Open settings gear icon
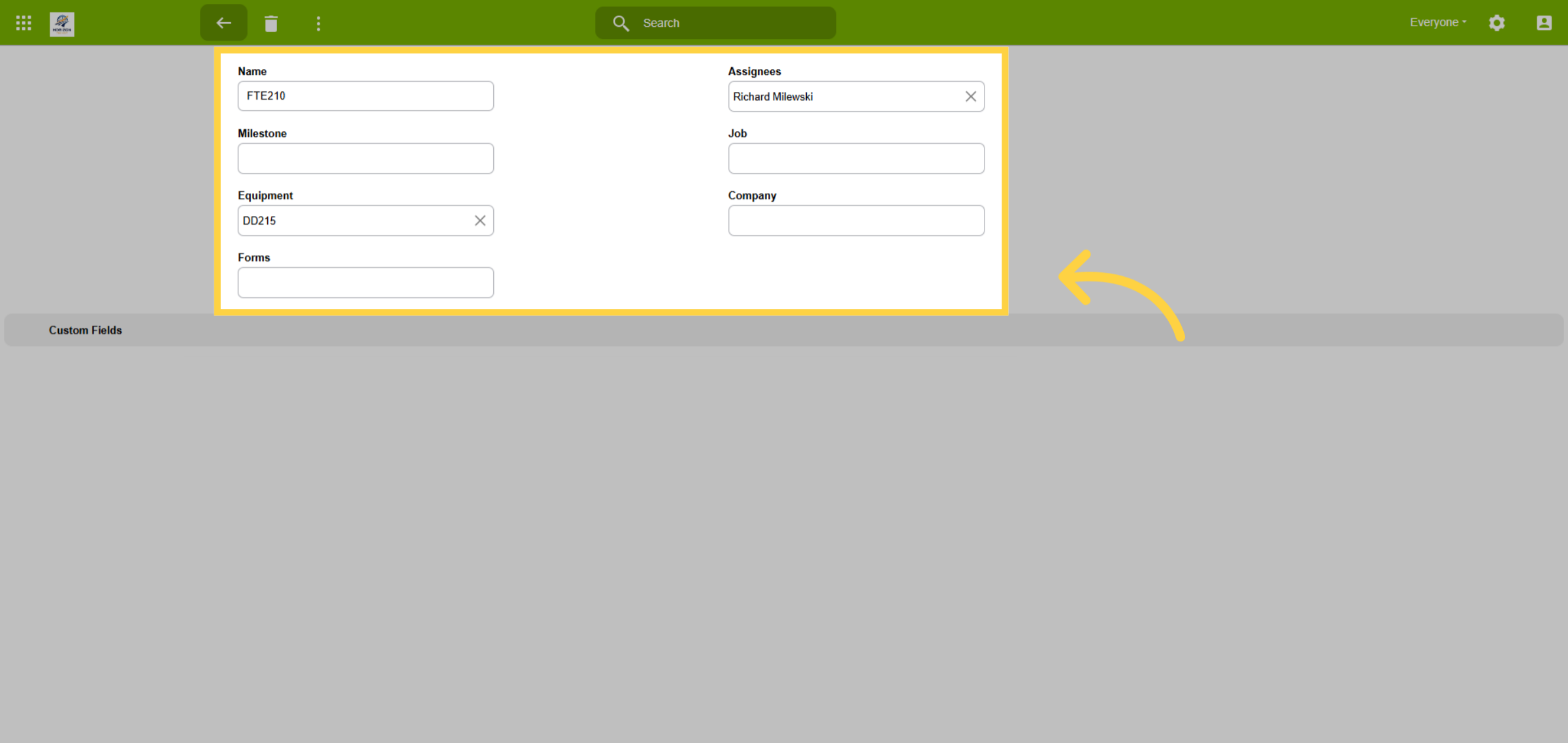 pos(1497,23)
